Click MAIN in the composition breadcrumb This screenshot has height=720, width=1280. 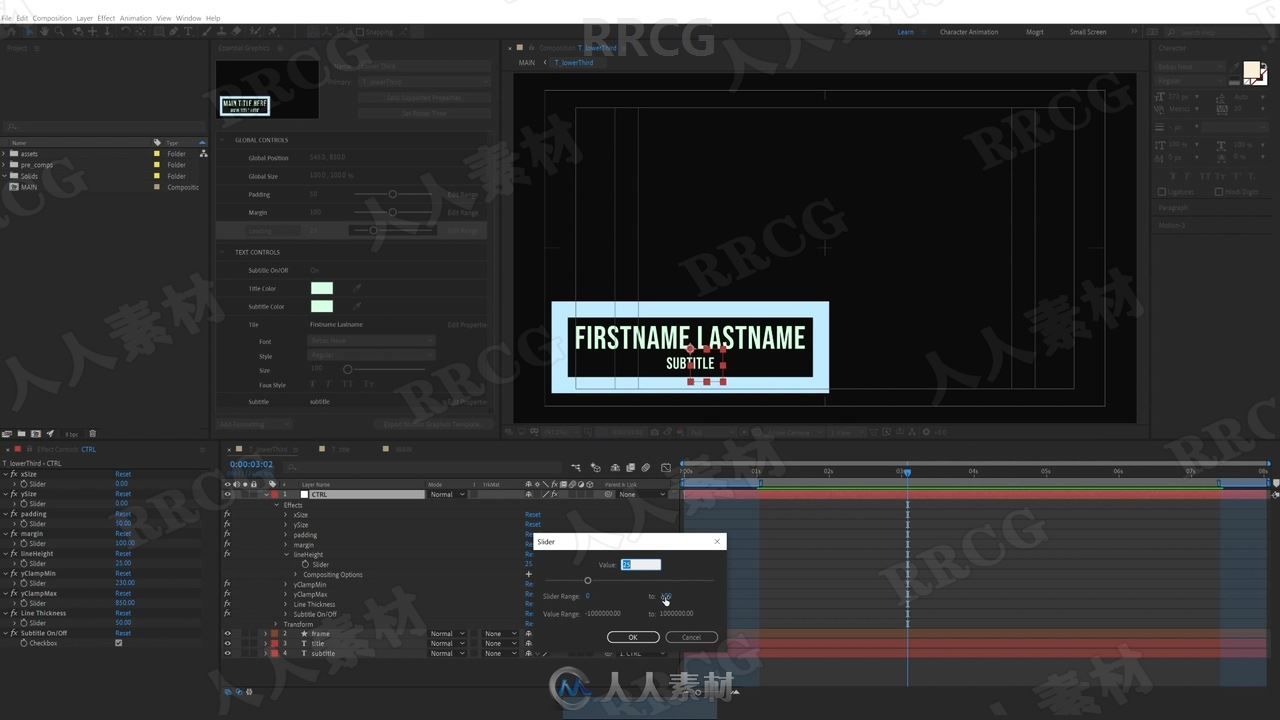point(526,62)
